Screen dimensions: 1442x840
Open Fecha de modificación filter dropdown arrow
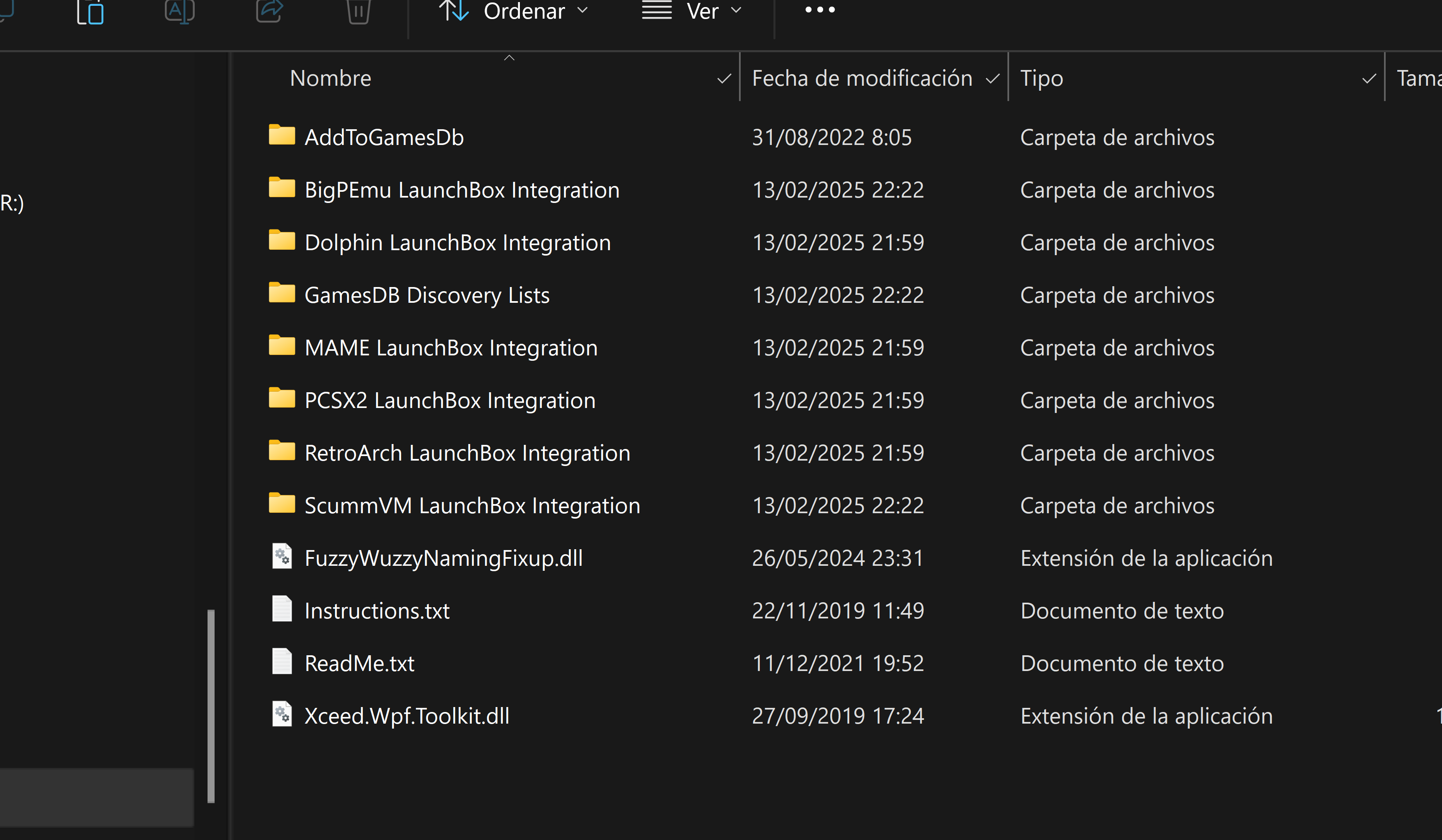992,79
